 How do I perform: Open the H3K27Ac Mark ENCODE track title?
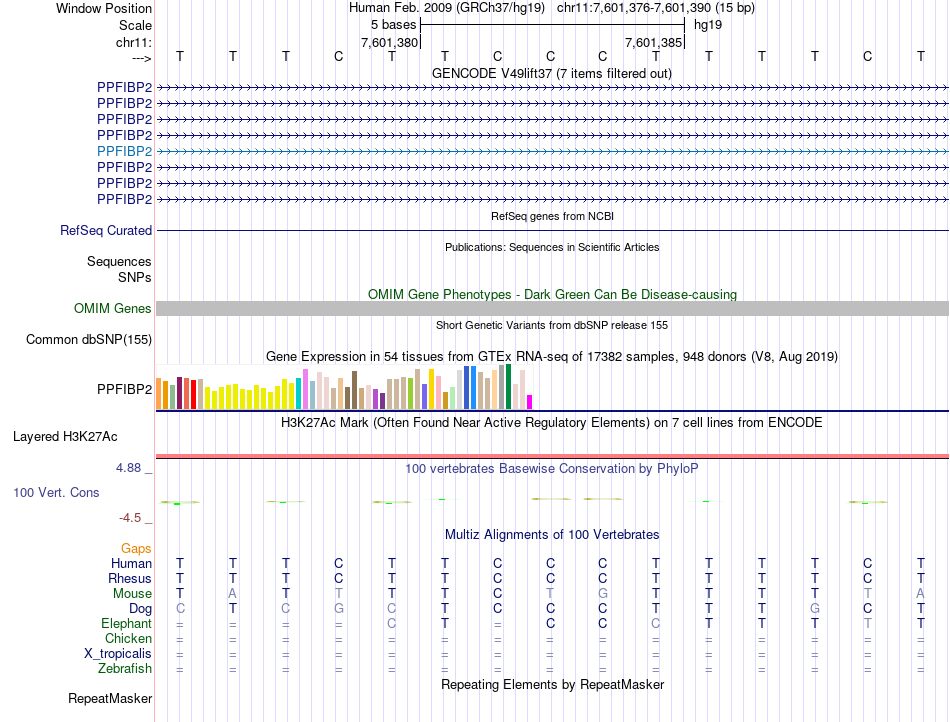[552, 423]
